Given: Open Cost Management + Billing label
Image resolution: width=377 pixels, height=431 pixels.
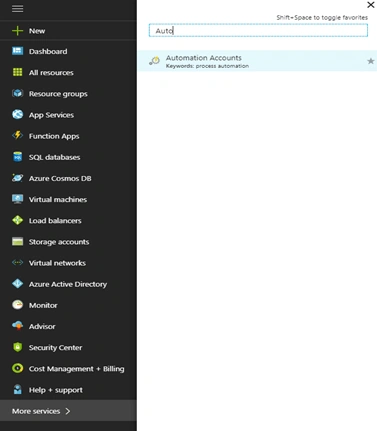Looking at the screenshot, I should (x=76, y=369).
